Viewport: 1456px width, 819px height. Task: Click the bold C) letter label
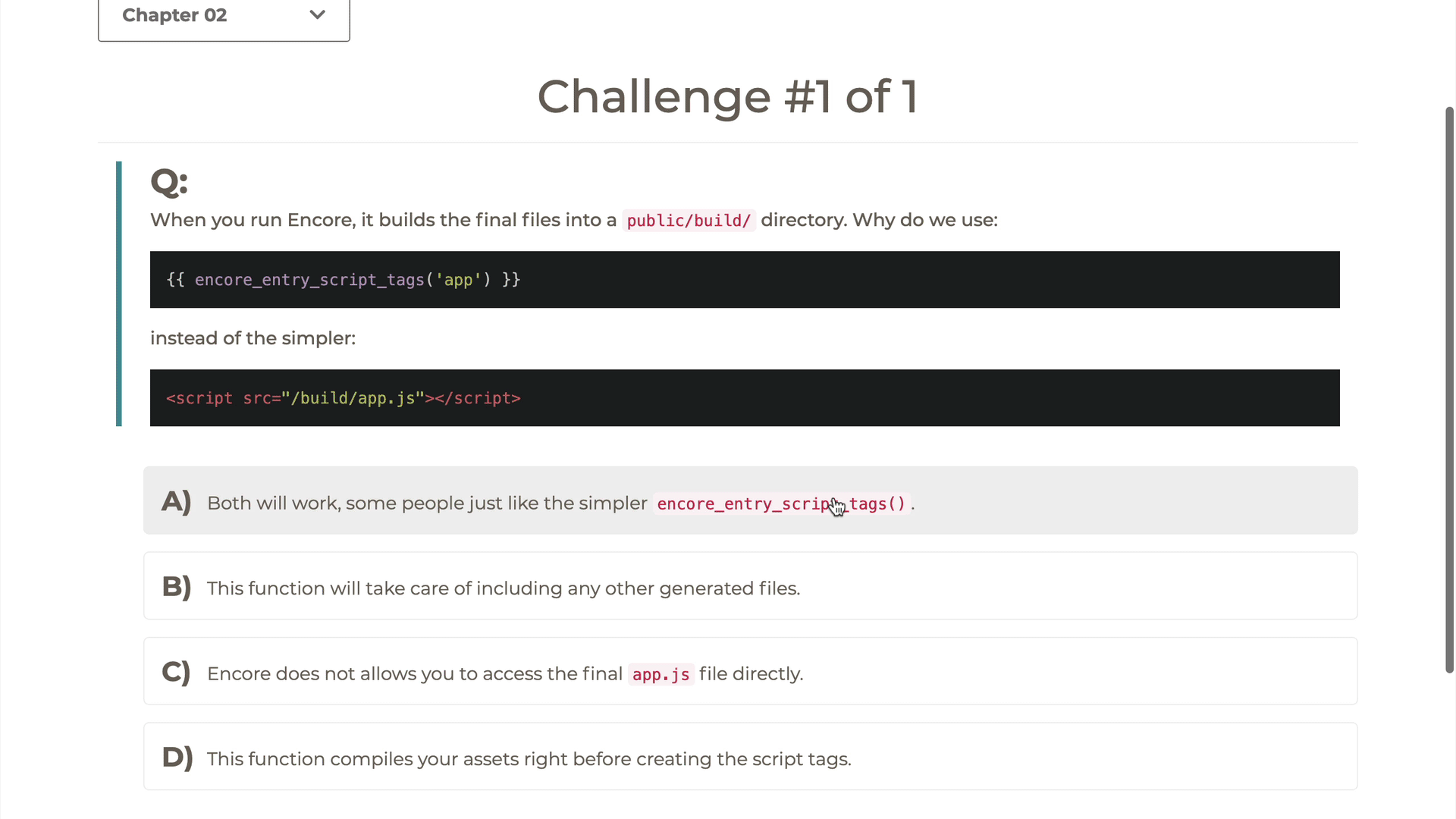coord(176,673)
